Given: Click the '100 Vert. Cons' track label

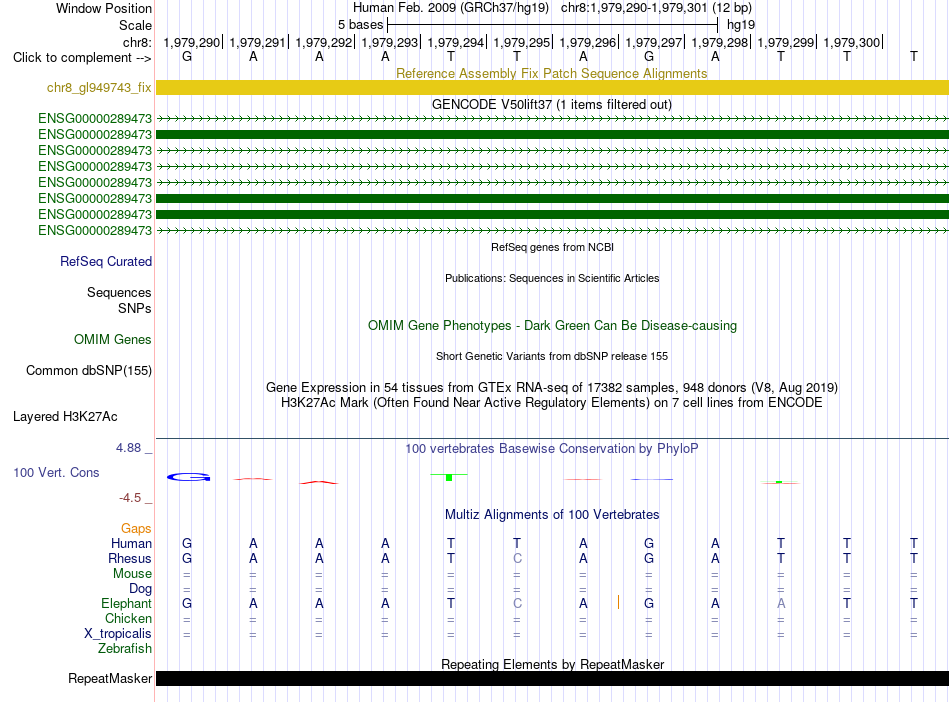Looking at the screenshot, I should tap(56, 472).
